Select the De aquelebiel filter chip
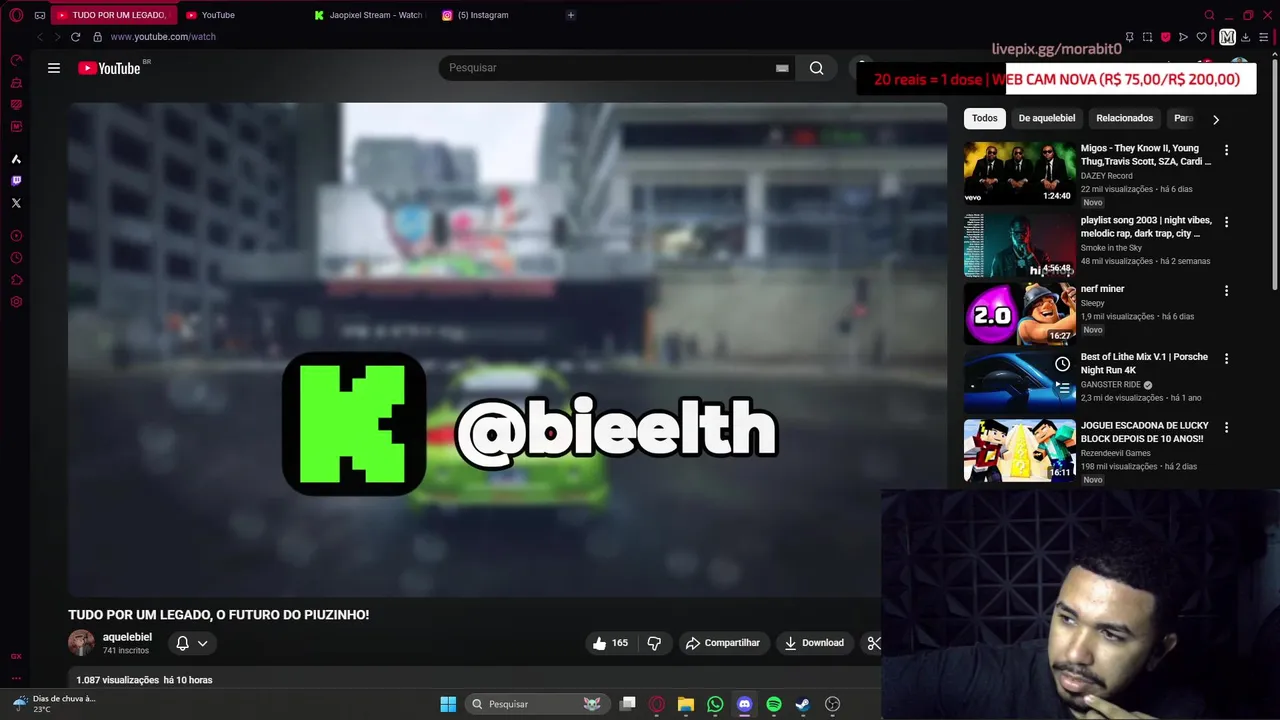This screenshot has height=720, width=1280. coord(1047,118)
